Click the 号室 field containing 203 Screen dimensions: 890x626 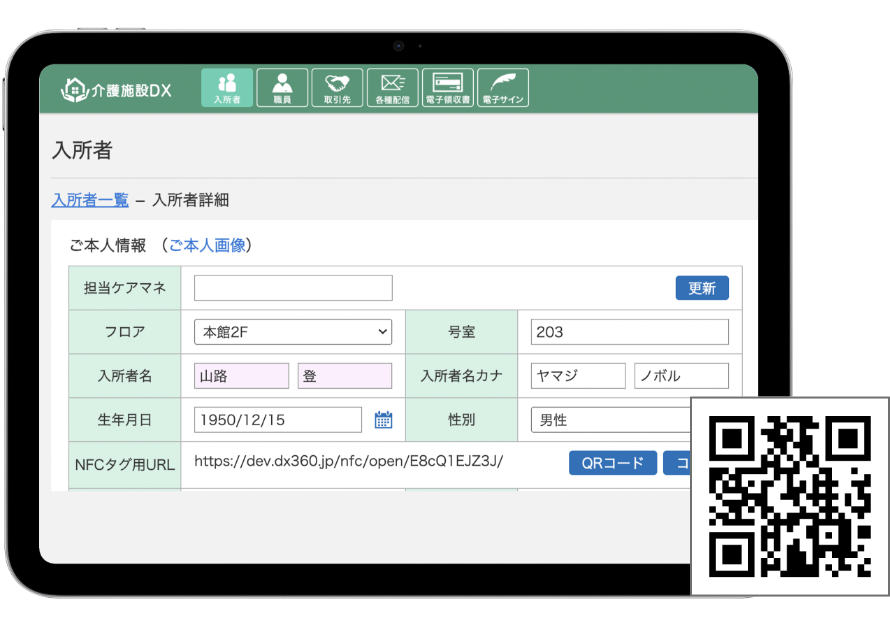pyautogui.click(x=629, y=332)
